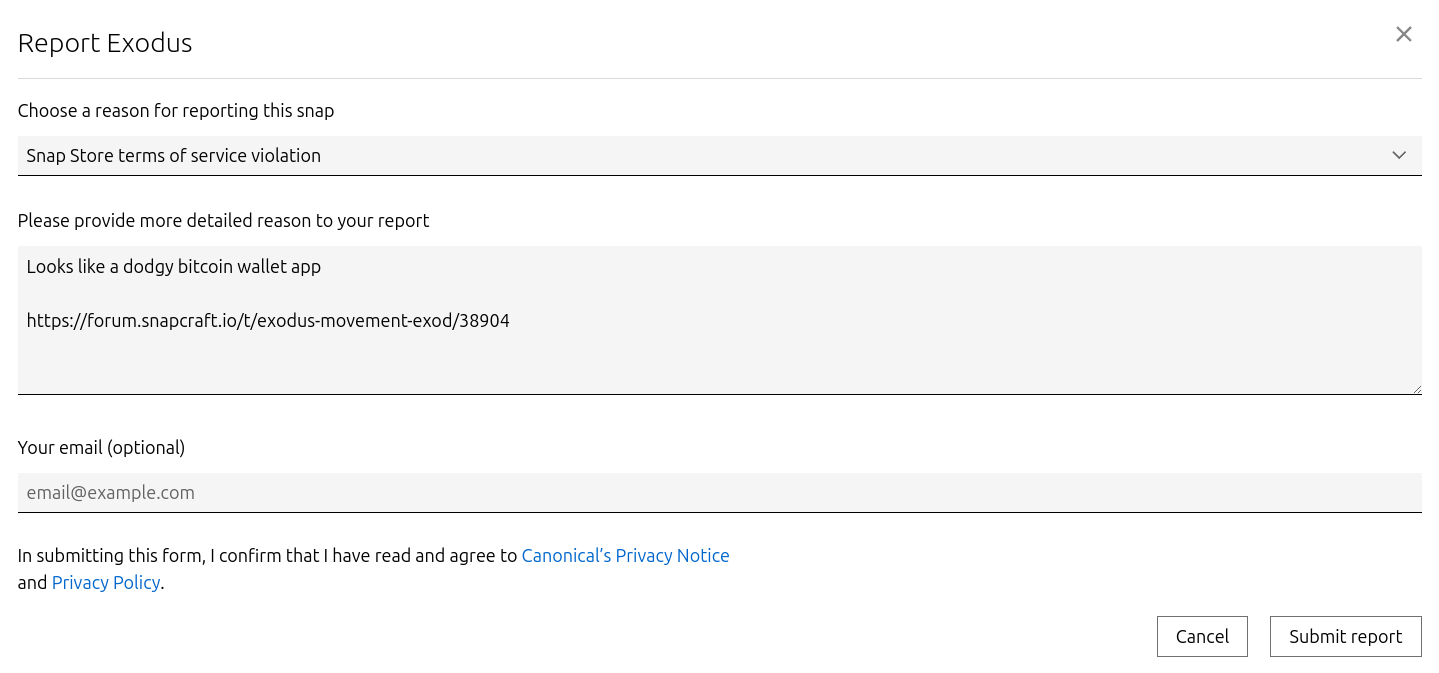Cancel the report dialog
The height and width of the screenshot is (673, 1439).
pyautogui.click(x=1202, y=636)
